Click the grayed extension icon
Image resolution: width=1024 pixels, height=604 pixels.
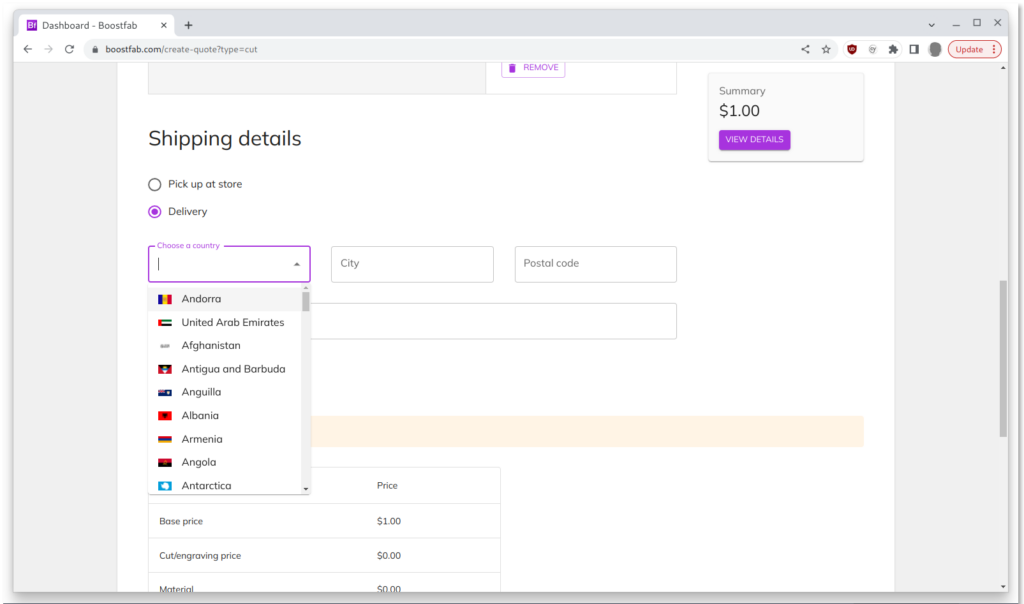pos(872,49)
